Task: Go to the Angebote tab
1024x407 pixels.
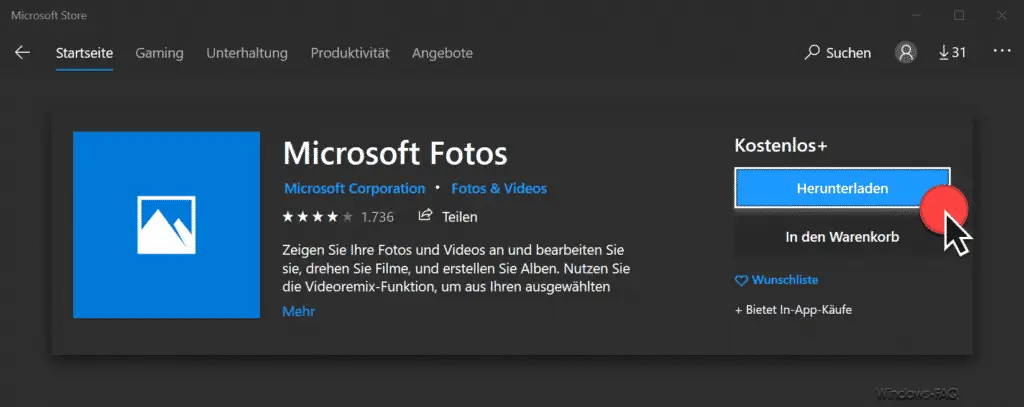Action: pyautogui.click(x=442, y=54)
